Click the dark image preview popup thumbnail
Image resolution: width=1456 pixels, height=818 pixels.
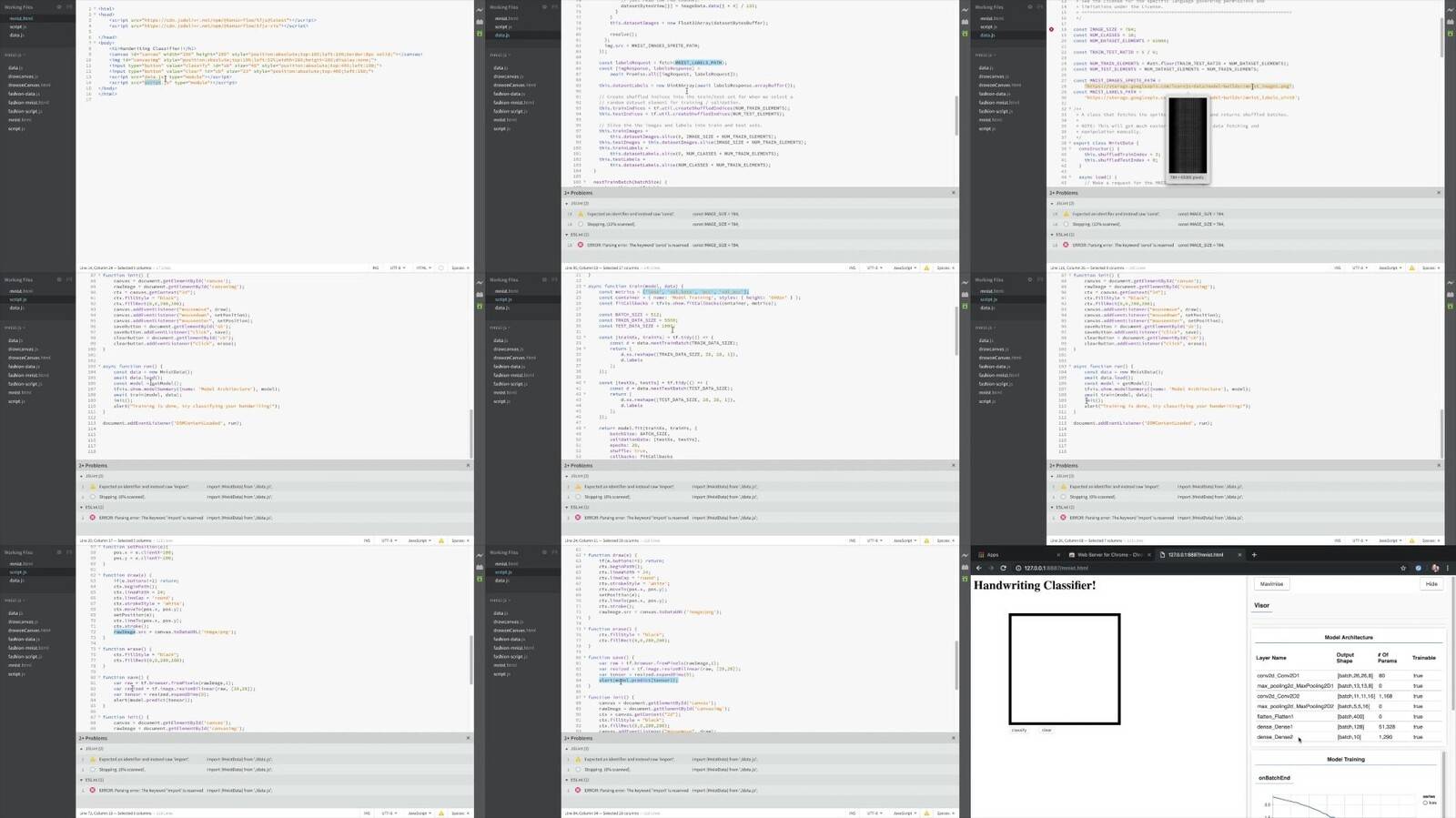(1188, 136)
